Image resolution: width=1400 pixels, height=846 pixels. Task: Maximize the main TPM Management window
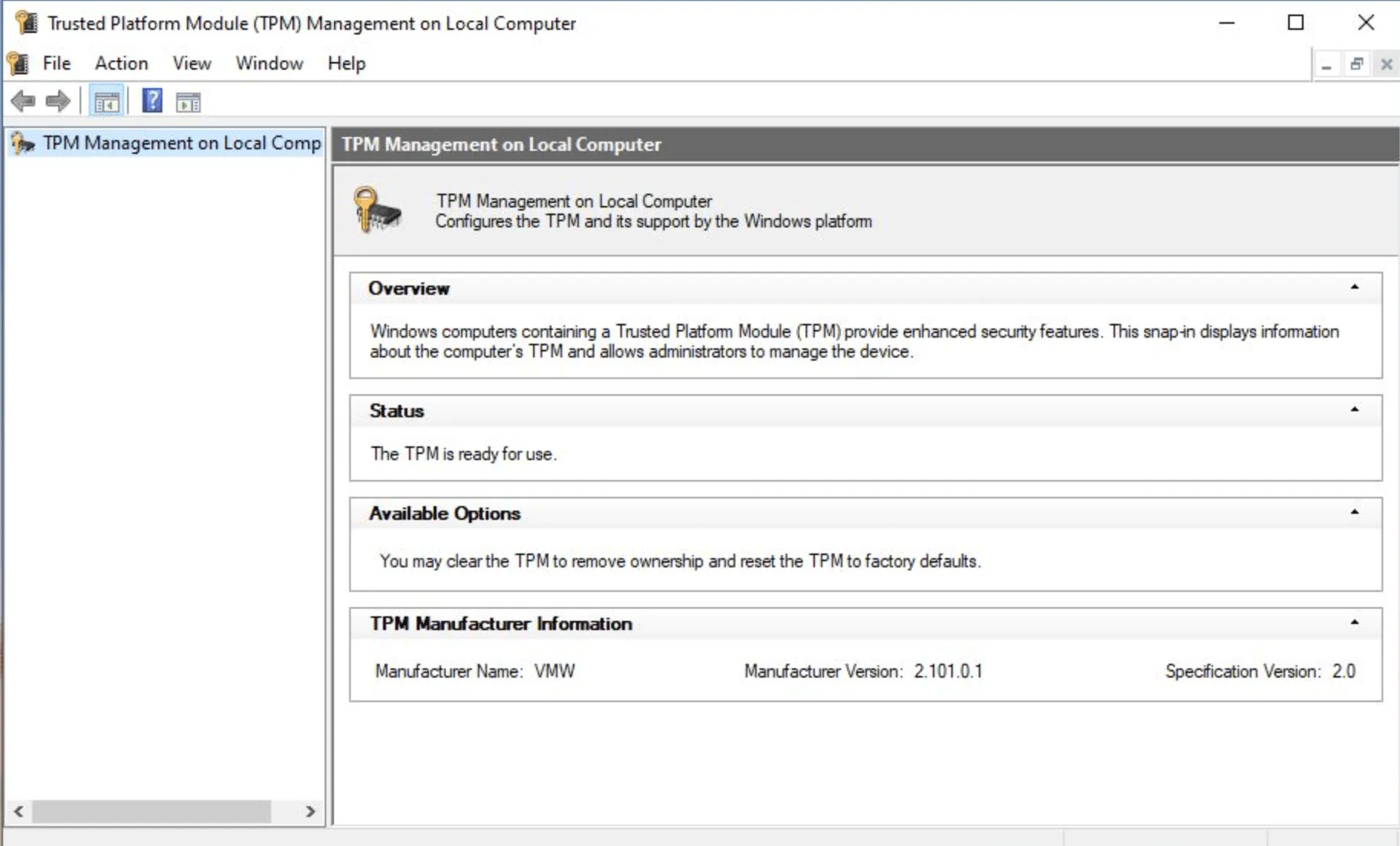[x=1295, y=23]
